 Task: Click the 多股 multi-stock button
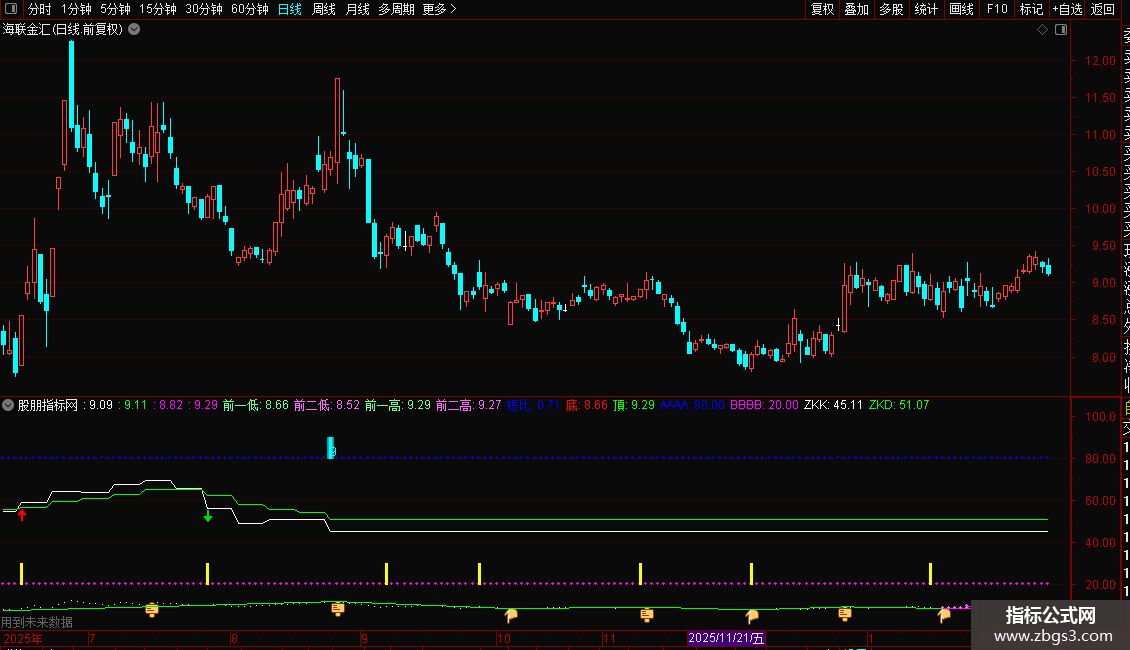click(891, 9)
